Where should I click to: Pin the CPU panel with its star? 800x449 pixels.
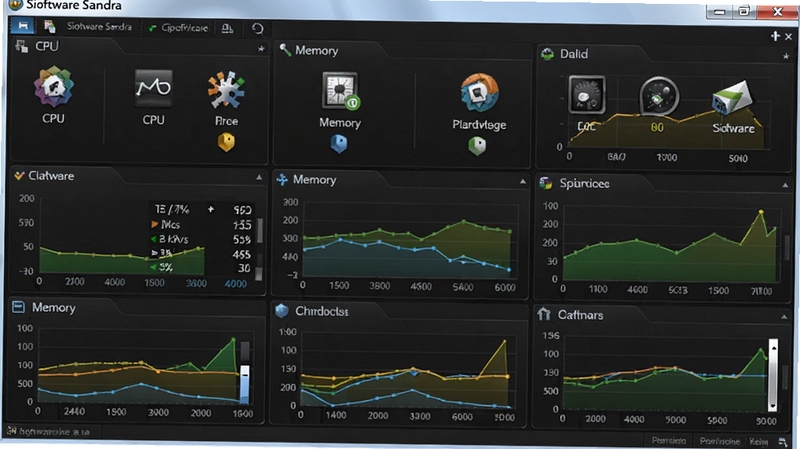(x=261, y=48)
